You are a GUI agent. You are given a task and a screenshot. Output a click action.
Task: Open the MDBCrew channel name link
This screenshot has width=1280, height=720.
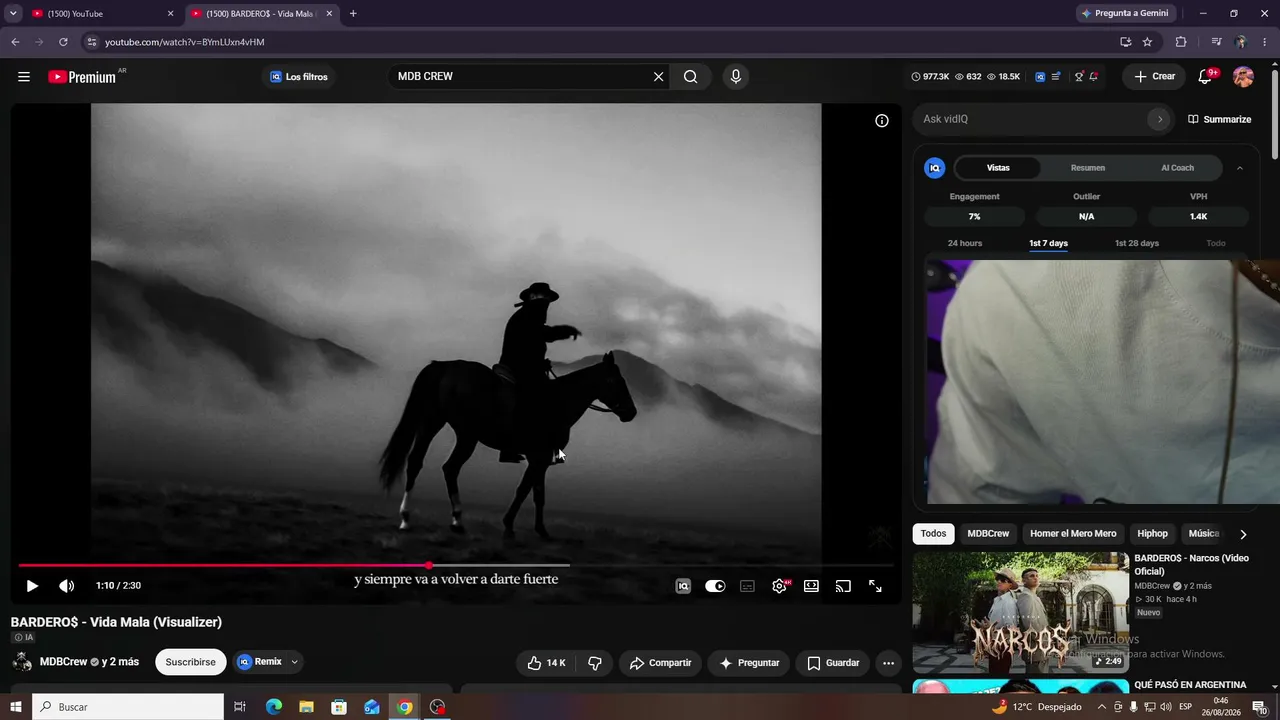pyautogui.click(x=63, y=662)
